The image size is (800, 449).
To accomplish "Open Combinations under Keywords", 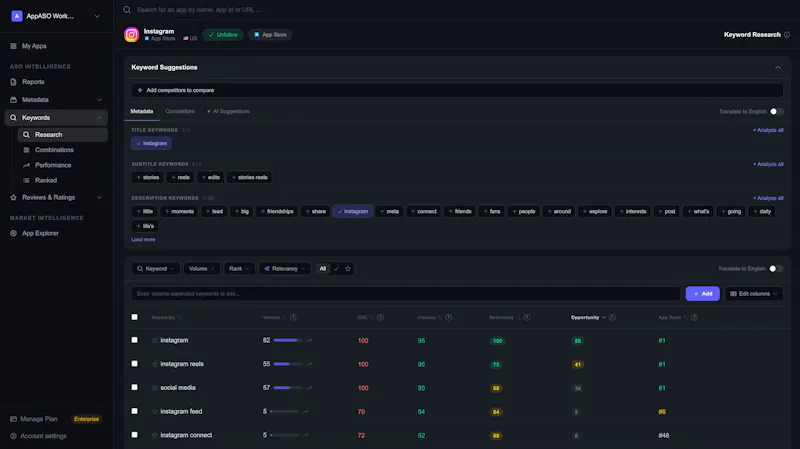I will (54, 150).
